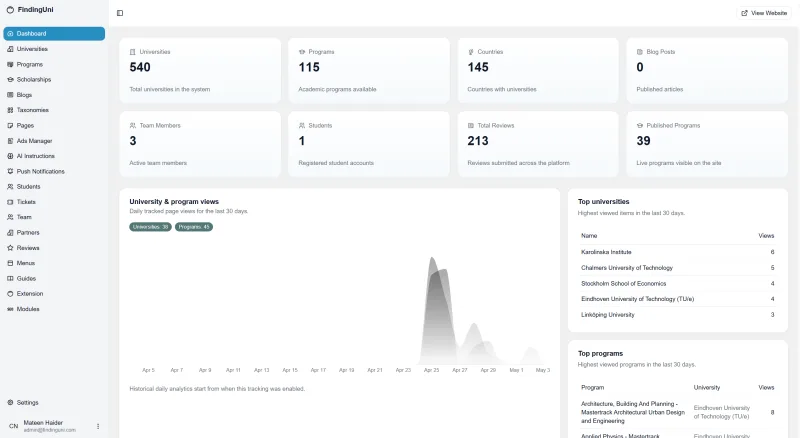This screenshot has width=800, height=438.
Task: Open the Programs 115 stat card
Action: (369, 70)
